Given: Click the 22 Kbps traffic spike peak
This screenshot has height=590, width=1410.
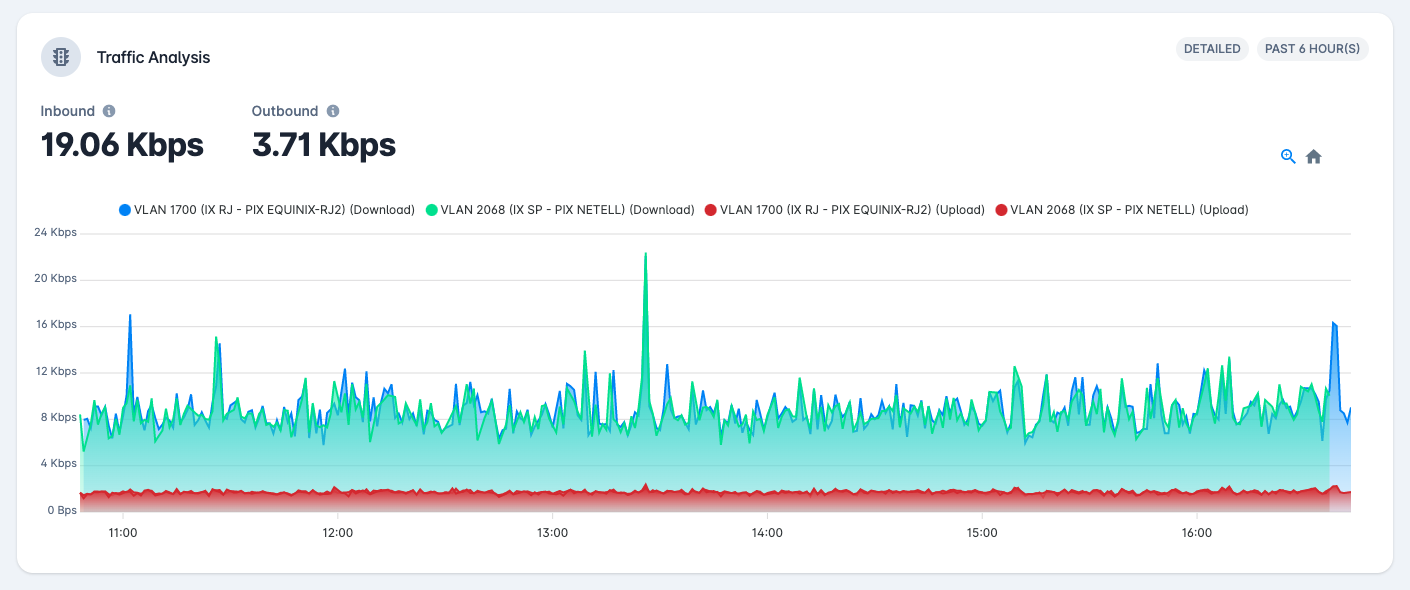Looking at the screenshot, I should click(x=646, y=253).
